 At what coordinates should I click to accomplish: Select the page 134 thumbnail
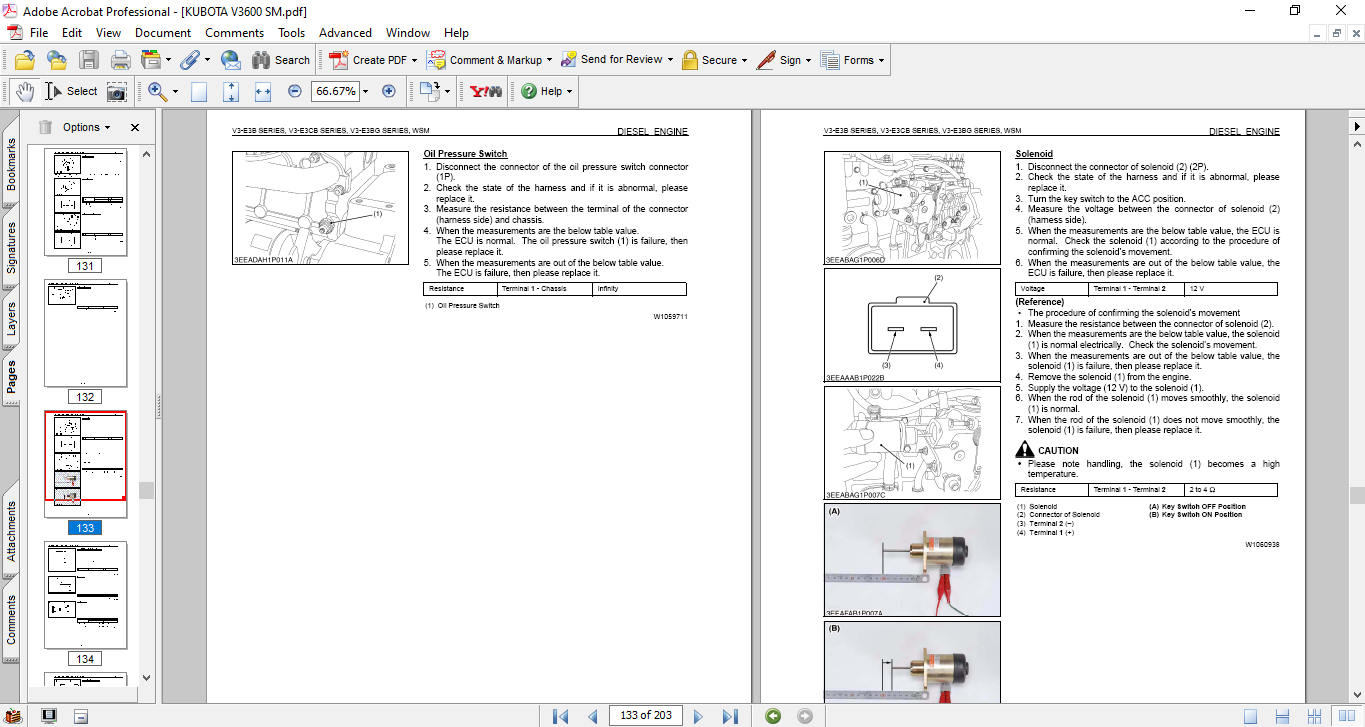pos(86,596)
